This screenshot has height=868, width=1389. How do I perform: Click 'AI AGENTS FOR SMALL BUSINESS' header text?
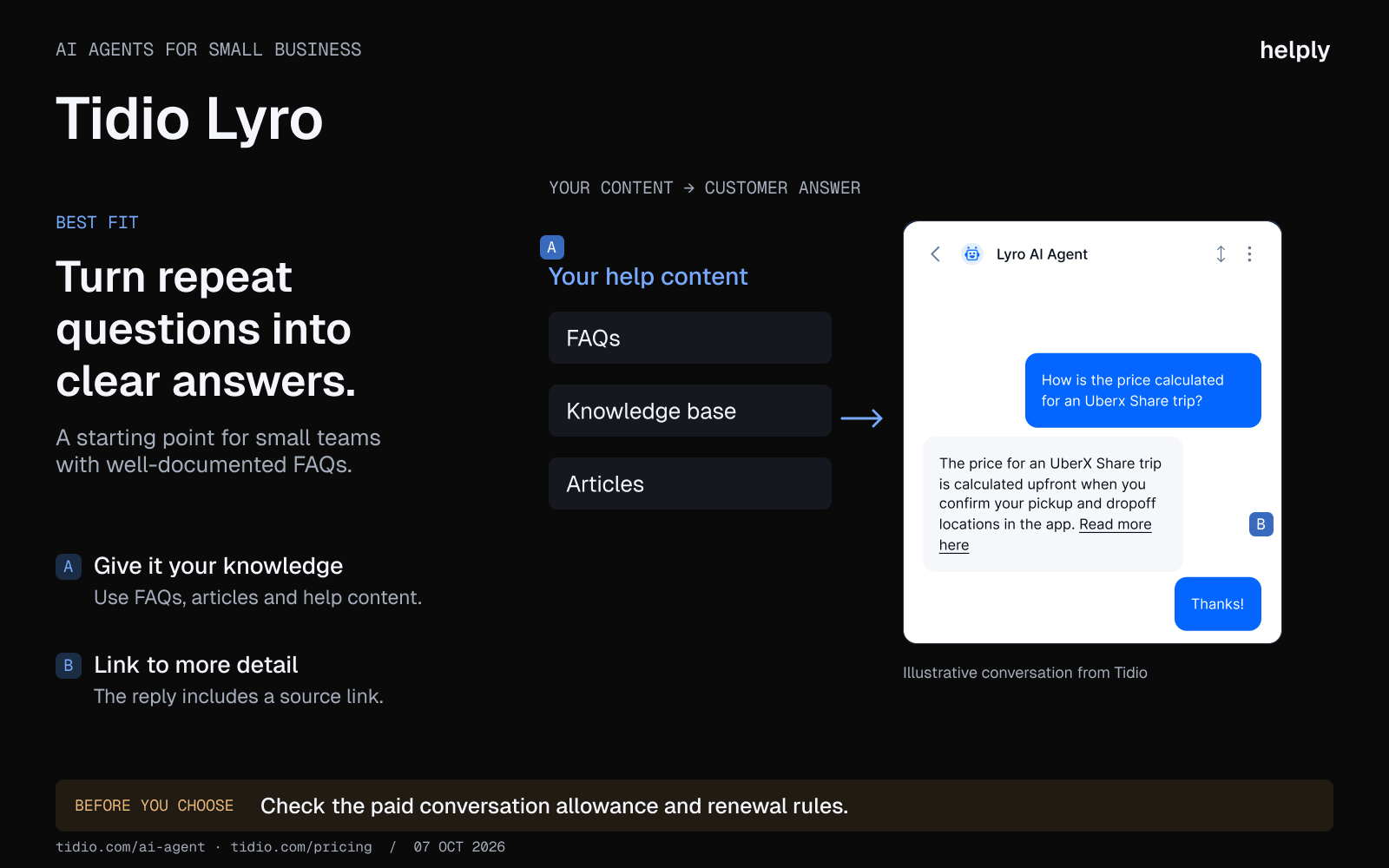[208, 49]
